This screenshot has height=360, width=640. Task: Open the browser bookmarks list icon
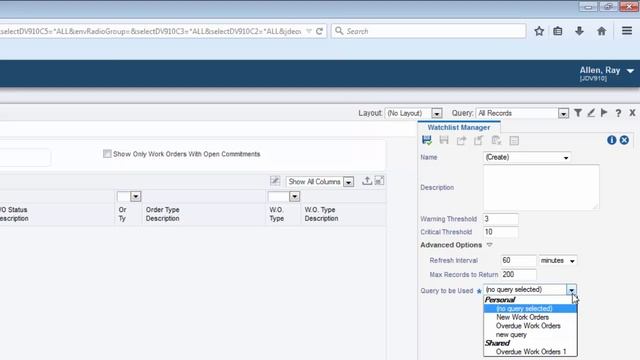coord(558,31)
